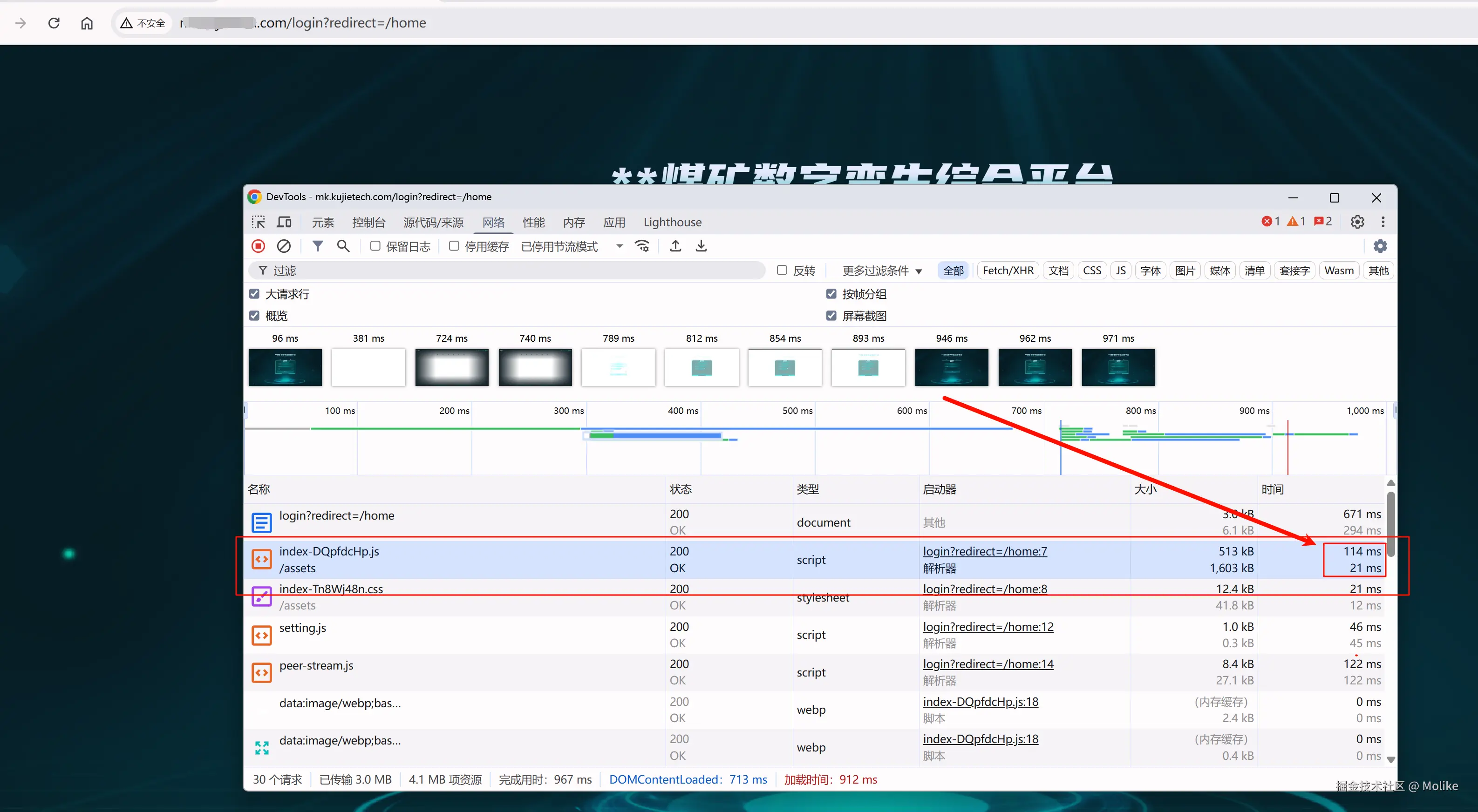1478x812 pixels.
Task: Open the network conditions wifi icon
Action: [642, 246]
